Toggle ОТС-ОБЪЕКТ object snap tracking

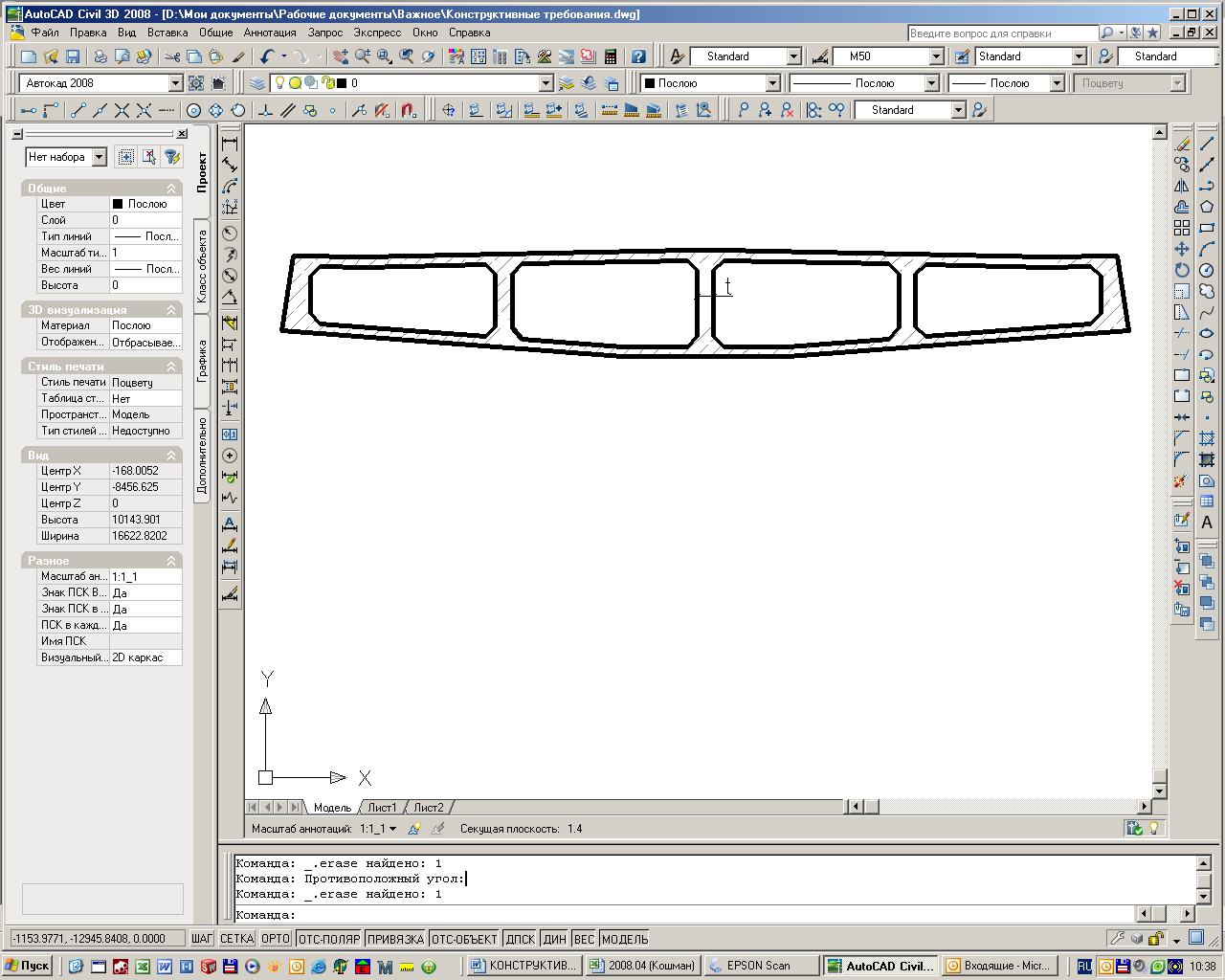(x=464, y=939)
